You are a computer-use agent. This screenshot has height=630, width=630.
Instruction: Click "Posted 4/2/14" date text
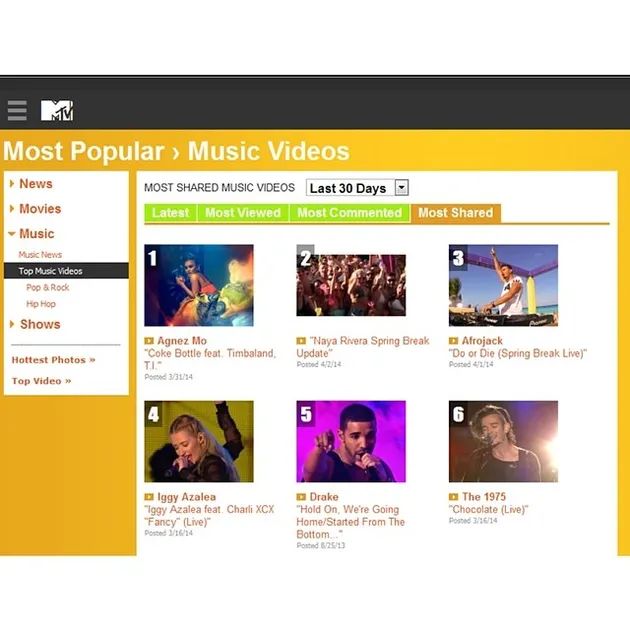(x=319, y=364)
